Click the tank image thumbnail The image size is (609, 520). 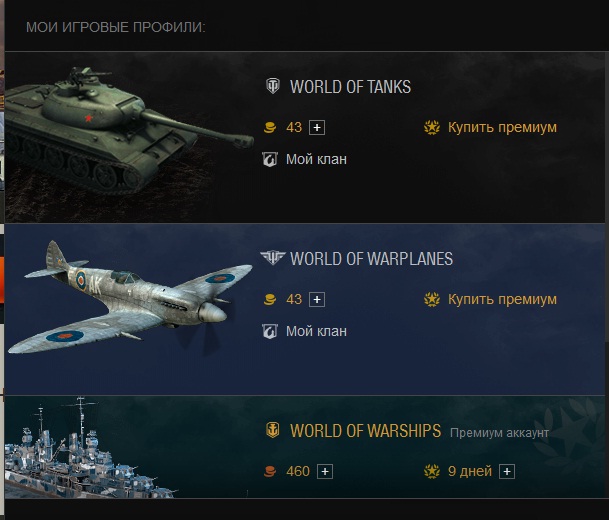(x=128, y=132)
